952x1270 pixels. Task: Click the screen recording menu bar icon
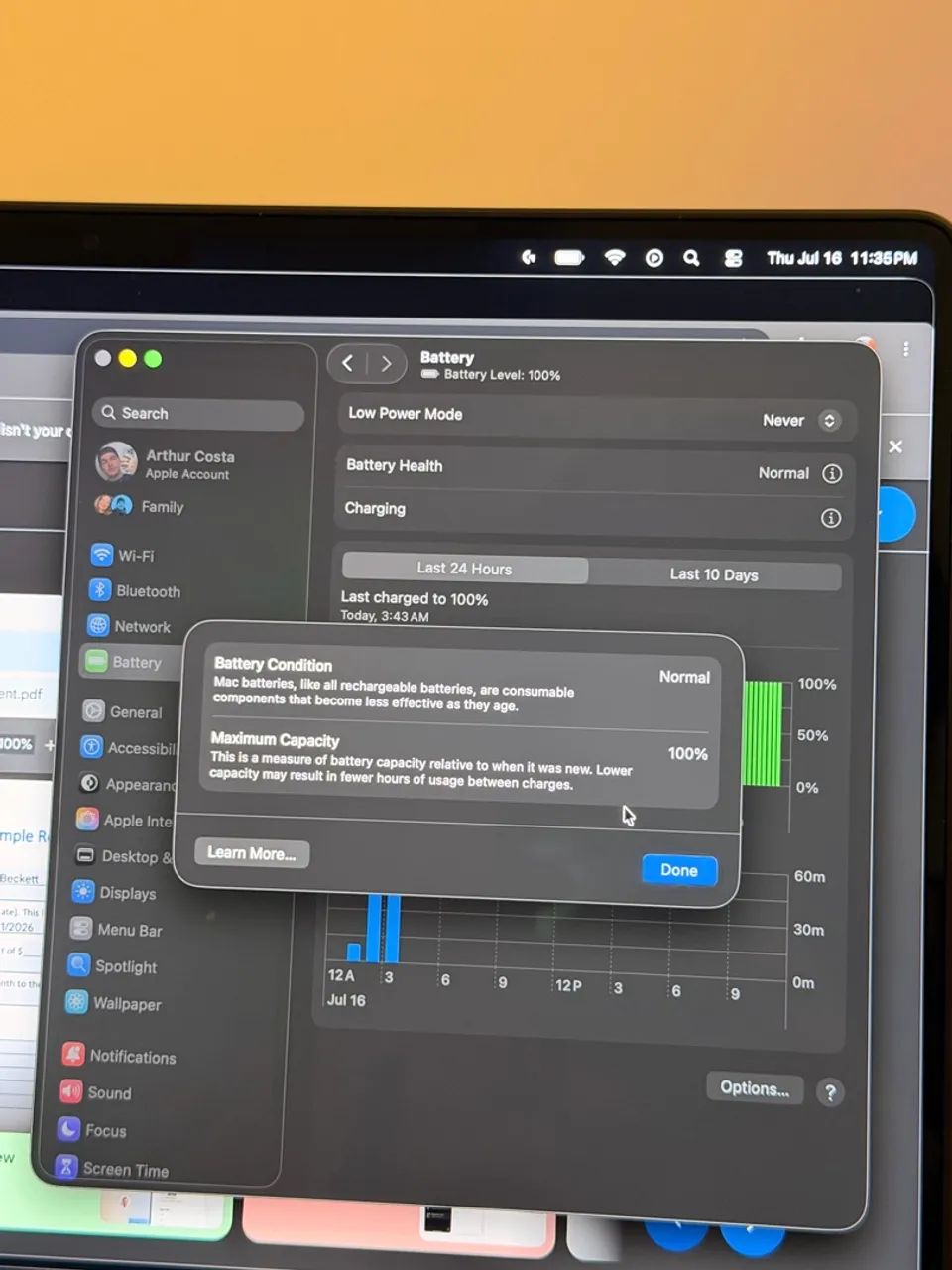[654, 258]
